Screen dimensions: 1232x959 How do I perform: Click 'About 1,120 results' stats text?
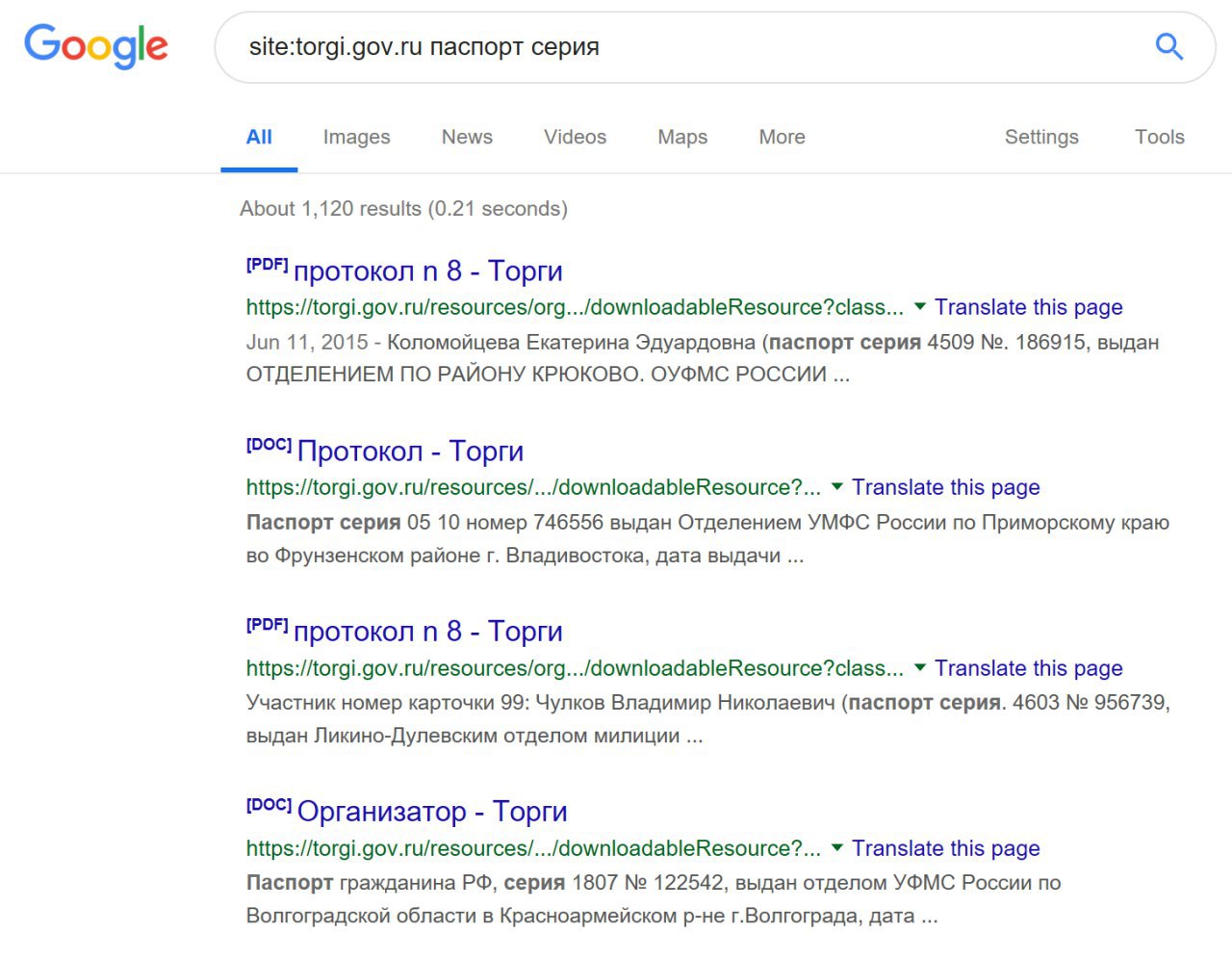tap(403, 208)
